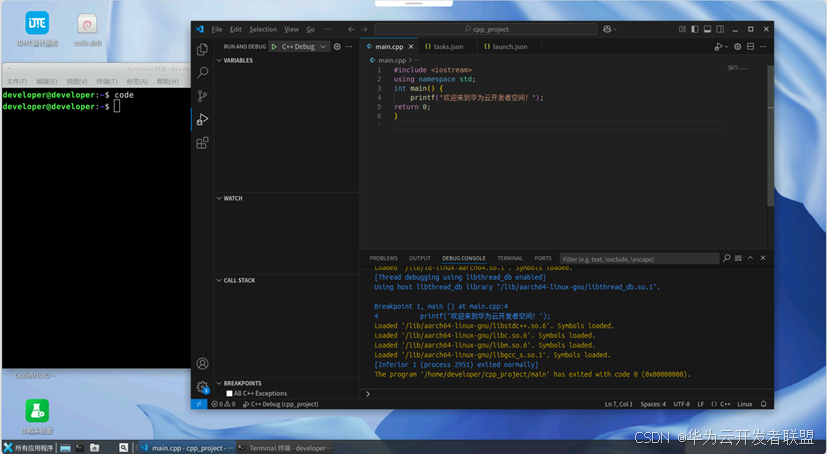The image size is (827, 454).
Task: Collapse the VARIABLES section
Action: tap(235, 61)
